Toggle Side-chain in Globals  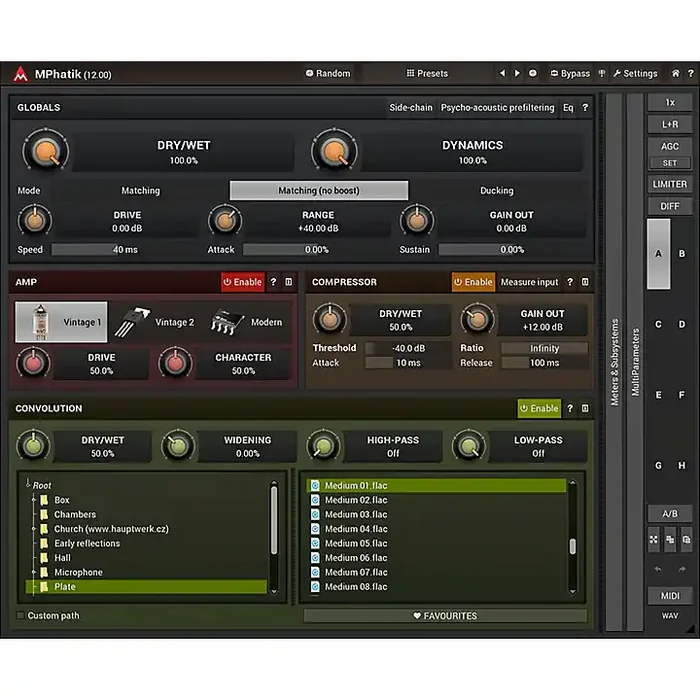(x=411, y=108)
